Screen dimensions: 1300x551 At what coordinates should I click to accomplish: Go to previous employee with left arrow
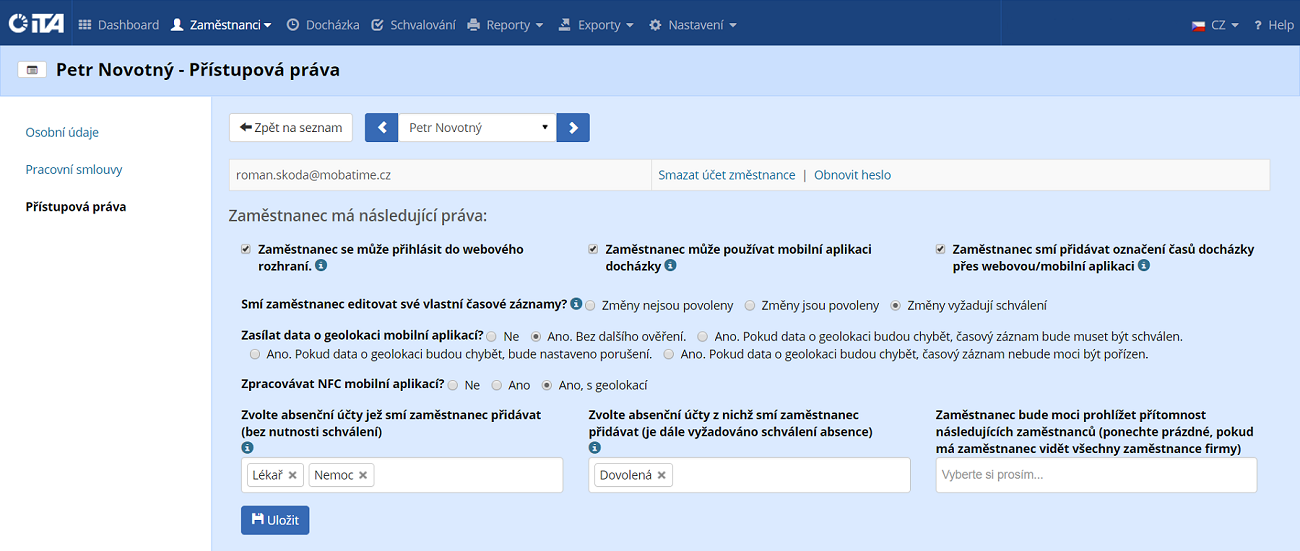click(381, 128)
